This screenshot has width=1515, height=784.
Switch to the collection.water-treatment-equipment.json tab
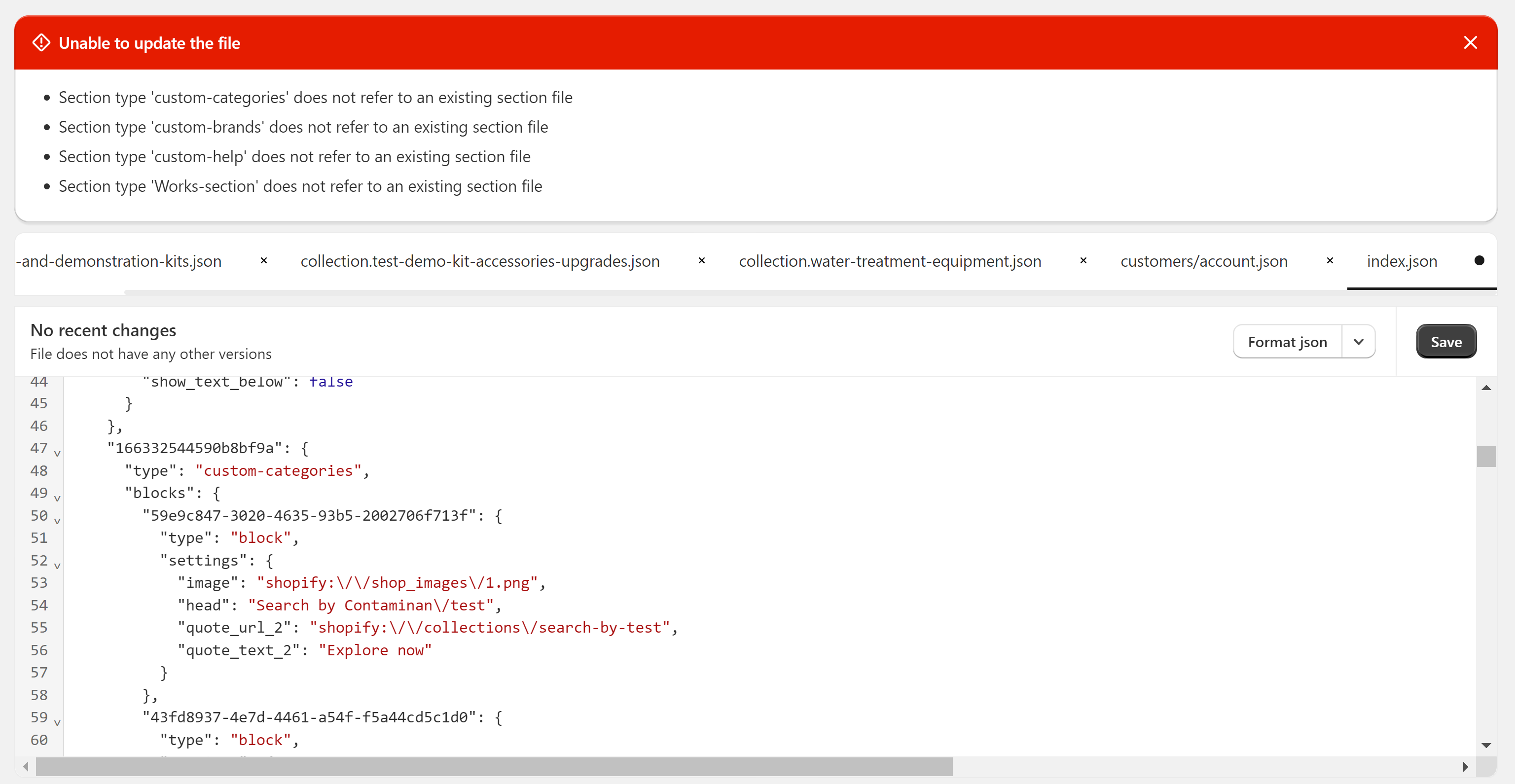coord(889,261)
